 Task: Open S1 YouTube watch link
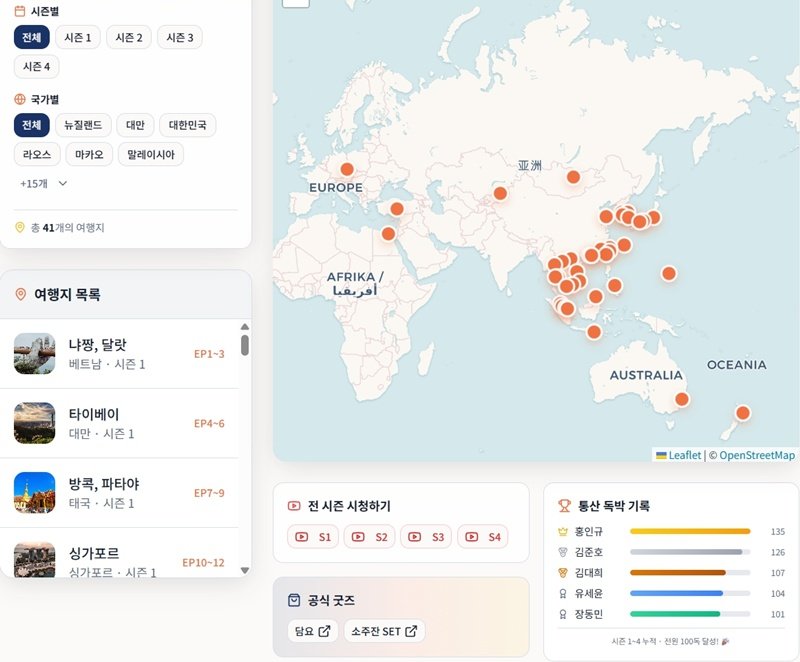pyautogui.click(x=313, y=537)
